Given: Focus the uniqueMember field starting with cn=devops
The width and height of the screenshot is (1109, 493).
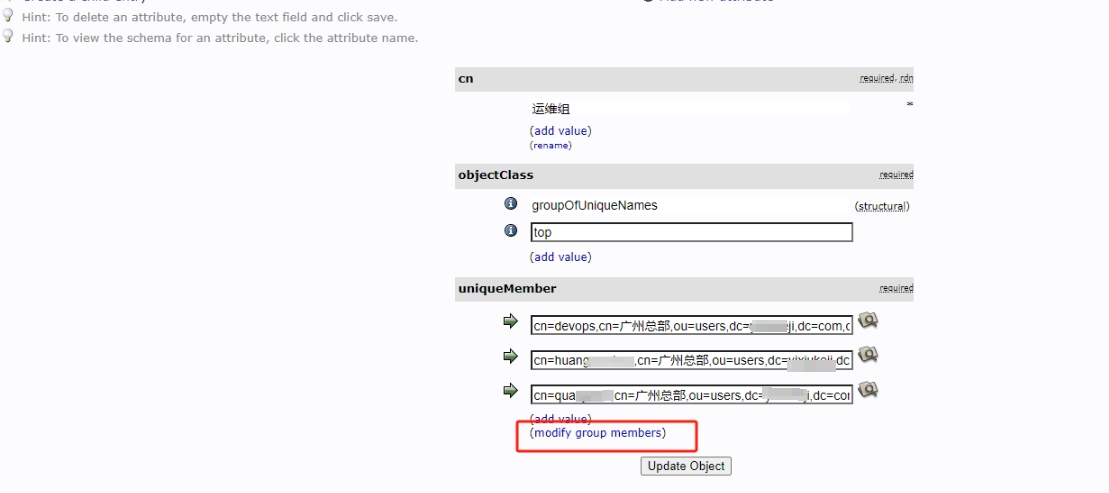Looking at the screenshot, I should pyautogui.click(x=691, y=326).
